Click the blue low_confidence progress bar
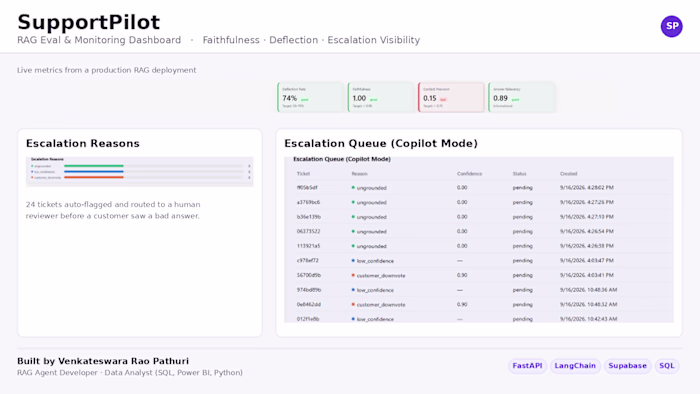The width and height of the screenshot is (700, 394). point(94,172)
